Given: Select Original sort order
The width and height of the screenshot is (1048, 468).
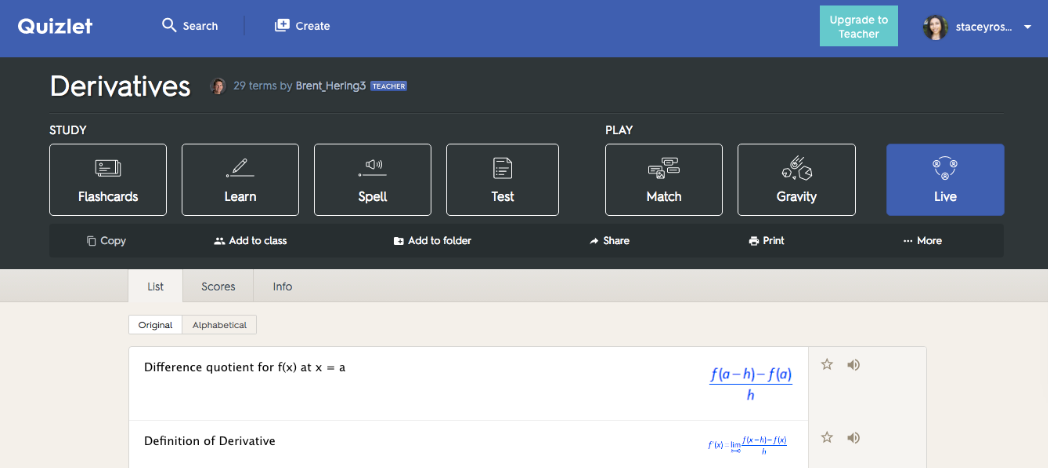Looking at the screenshot, I should coord(155,325).
